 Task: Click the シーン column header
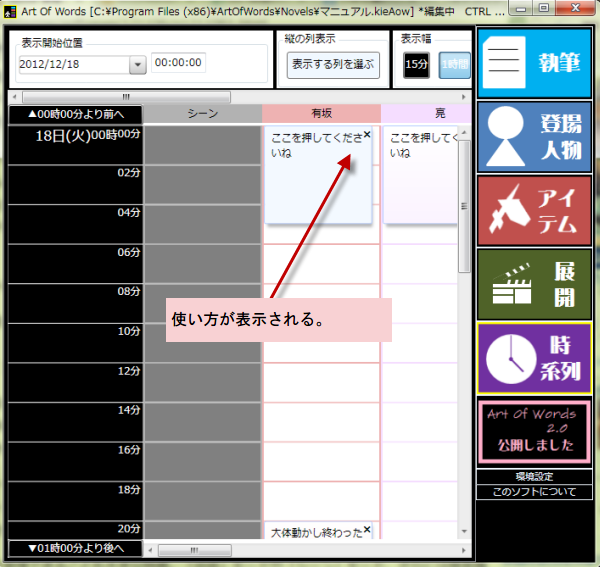tap(202, 114)
